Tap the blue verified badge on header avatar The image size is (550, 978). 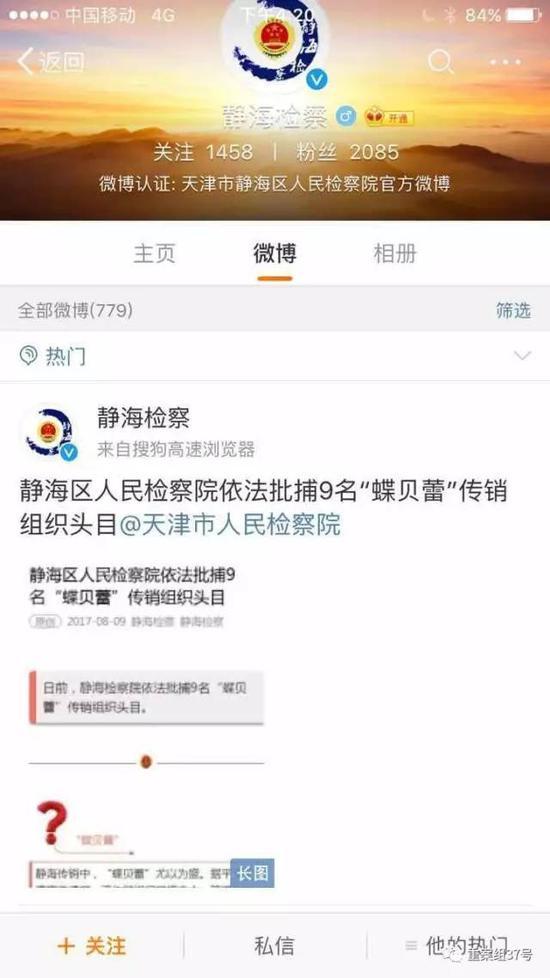pos(317,80)
